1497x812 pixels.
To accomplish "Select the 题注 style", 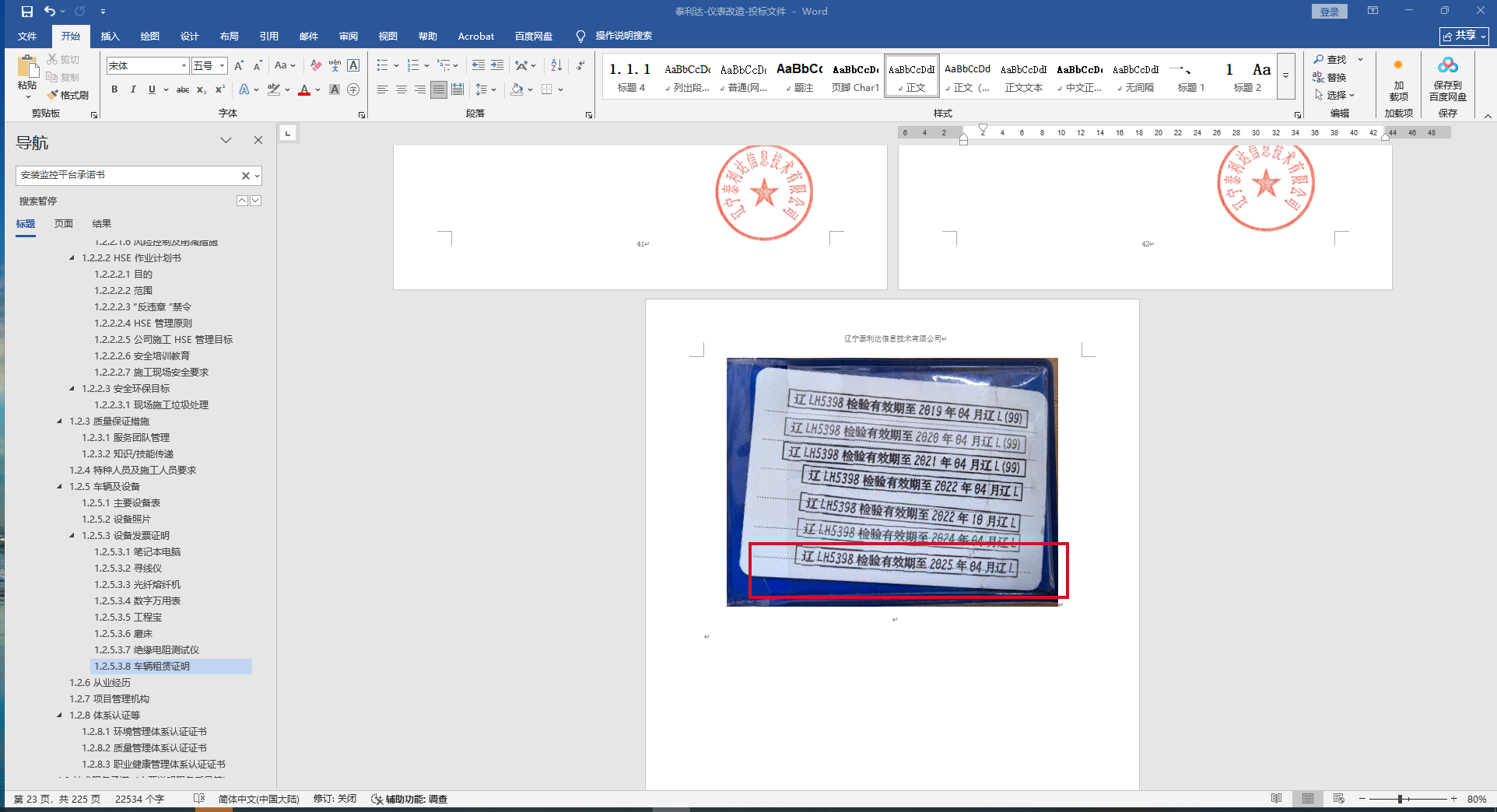I will (799, 77).
